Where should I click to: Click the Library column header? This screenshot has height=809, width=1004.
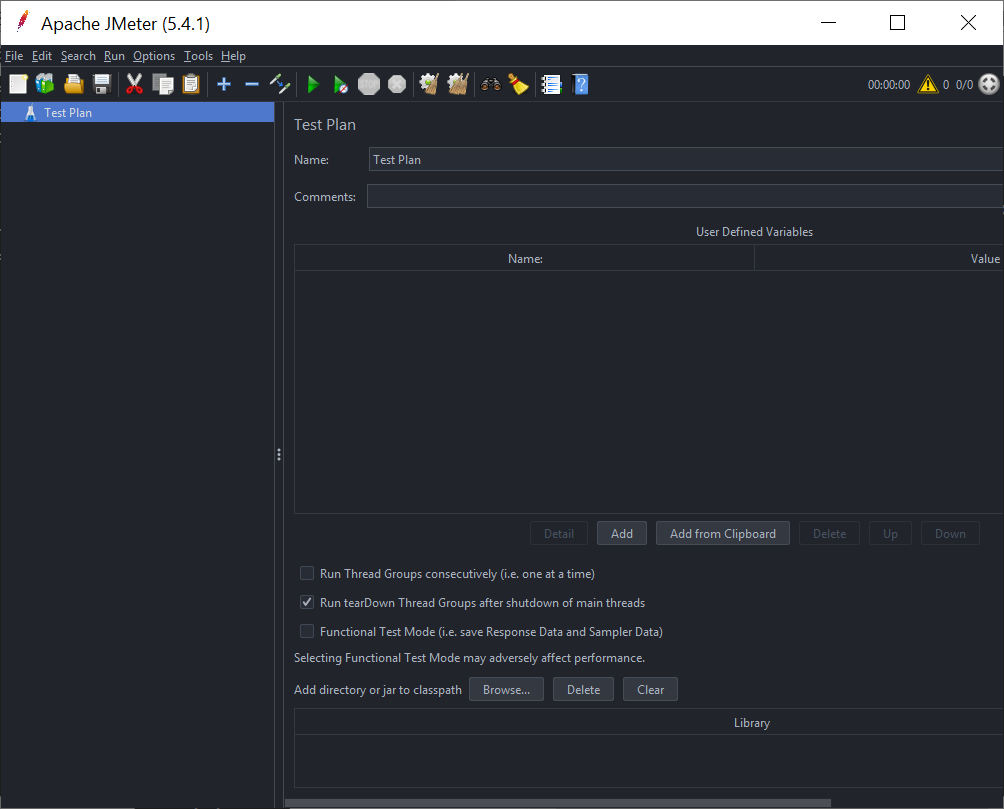[649, 722]
